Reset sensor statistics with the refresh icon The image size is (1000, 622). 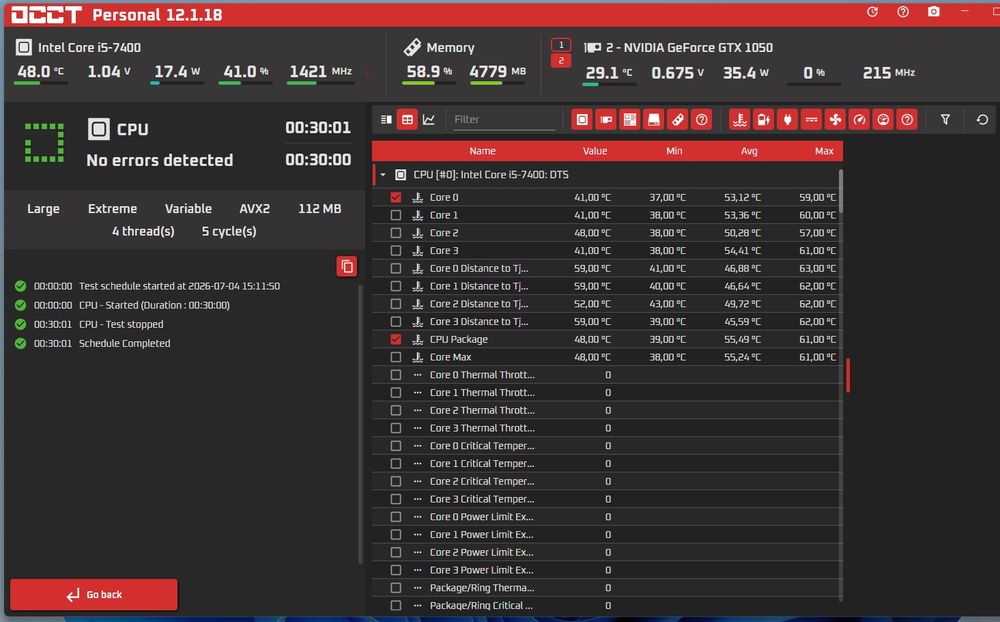[982, 119]
